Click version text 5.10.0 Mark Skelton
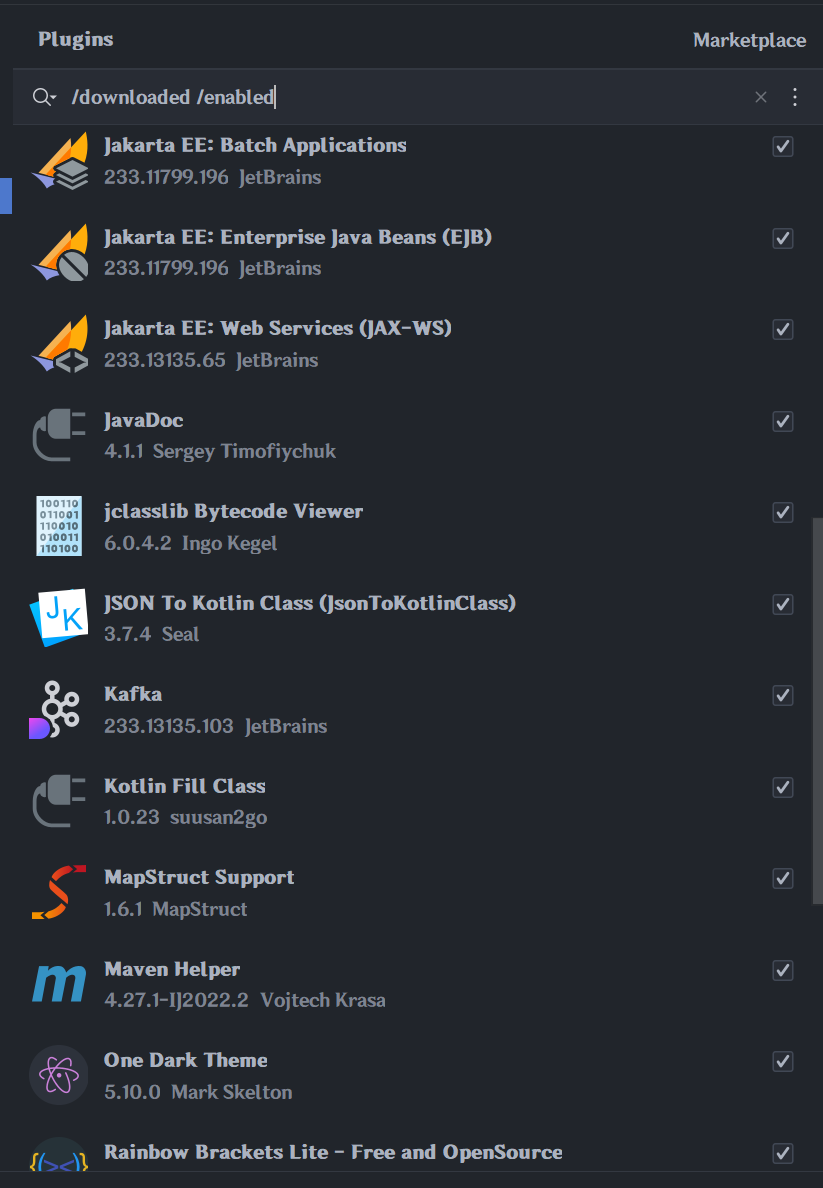The height and width of the screenshot is (1188, 823). pos(198,1092)
